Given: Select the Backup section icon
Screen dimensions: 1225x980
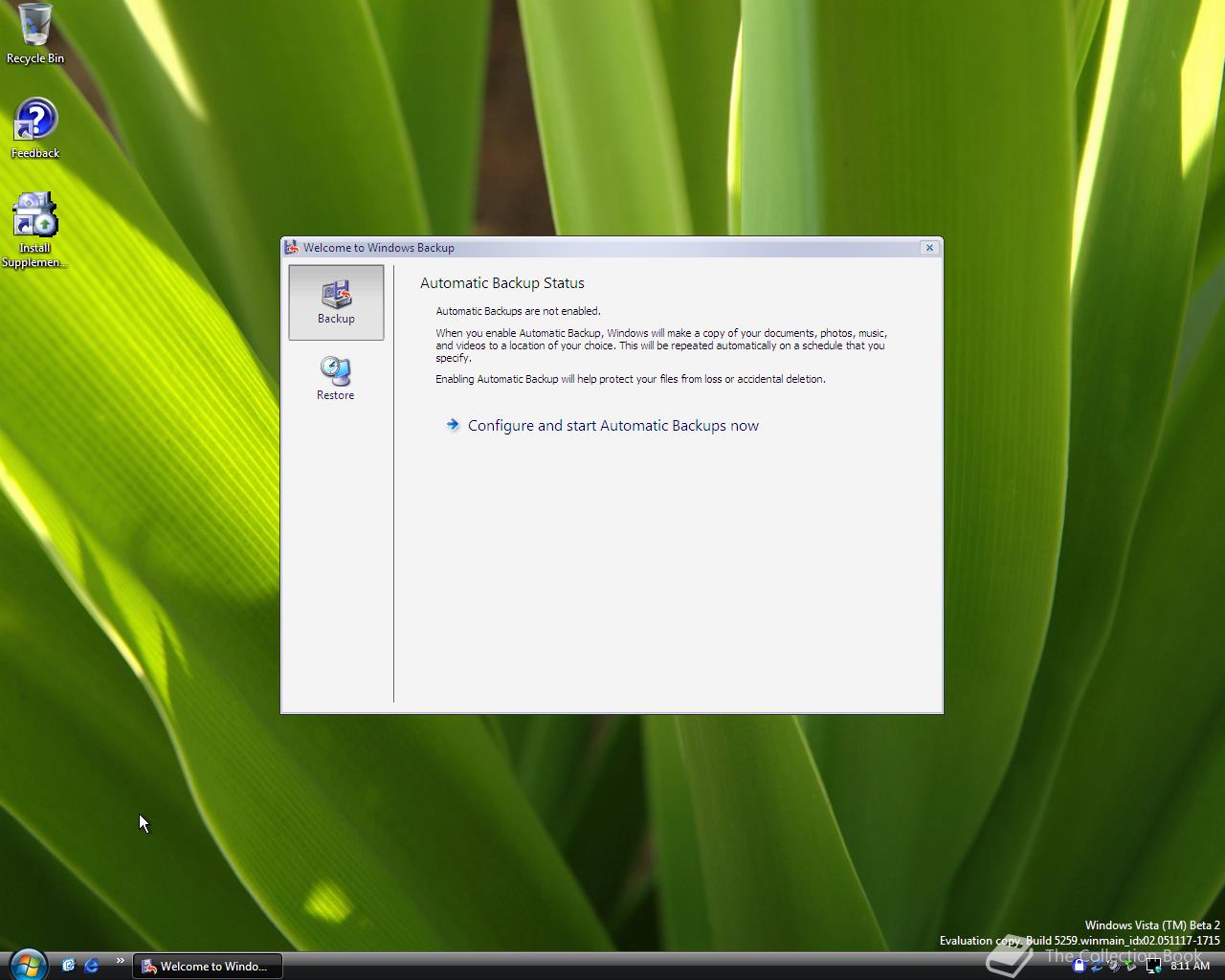Looking at the screenshot, I should point(336,302).
